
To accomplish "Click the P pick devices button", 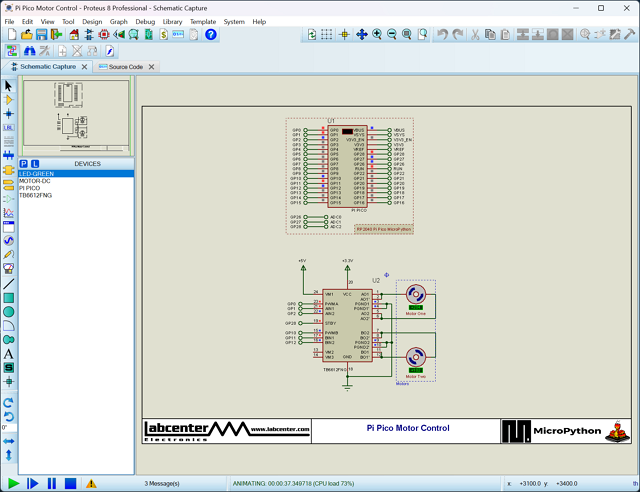I will point(24,164).
